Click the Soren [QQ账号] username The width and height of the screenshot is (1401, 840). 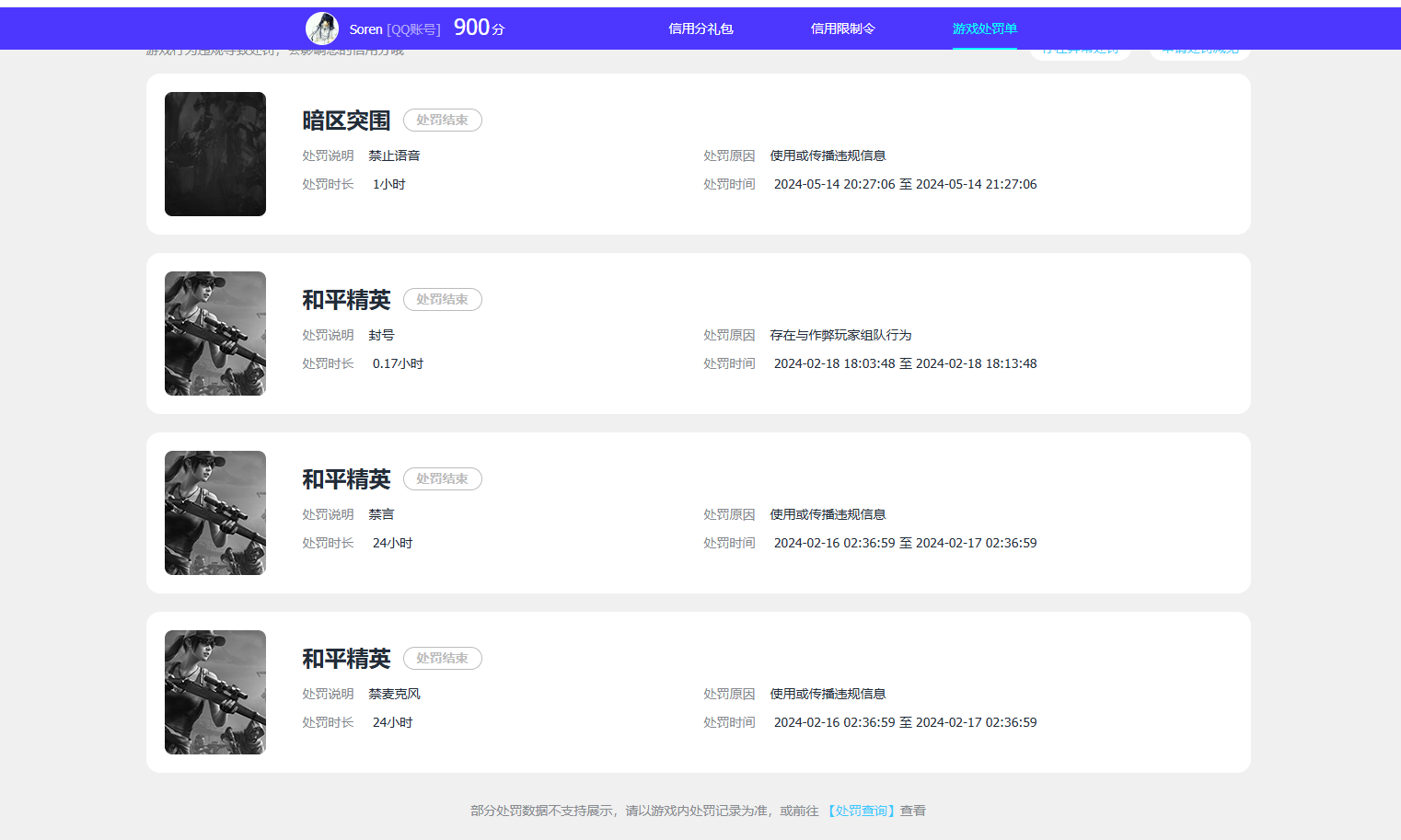395,29
